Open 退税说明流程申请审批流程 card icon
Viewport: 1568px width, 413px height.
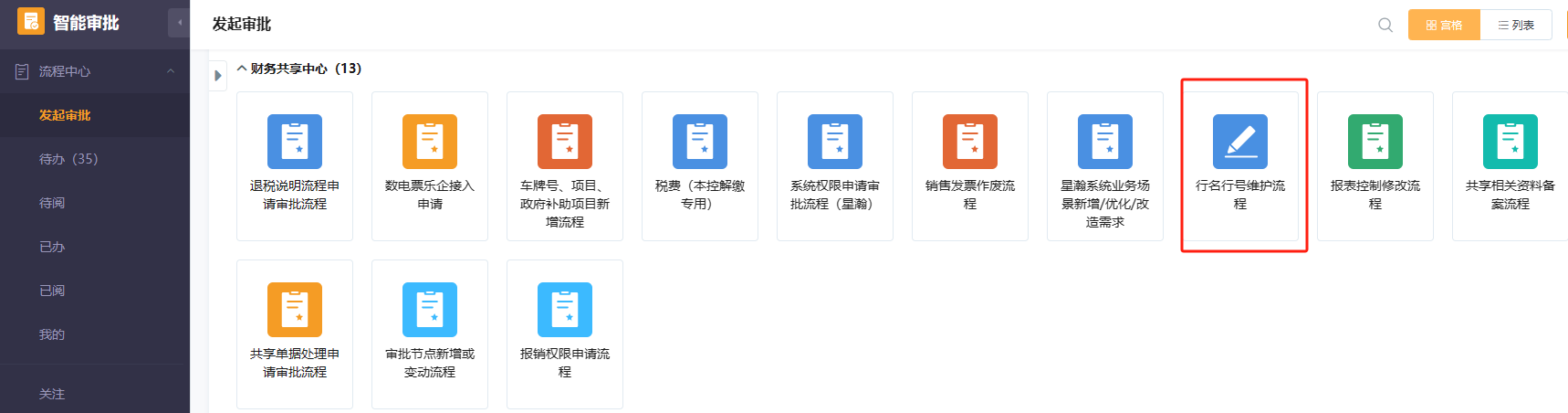coord(295,142)
